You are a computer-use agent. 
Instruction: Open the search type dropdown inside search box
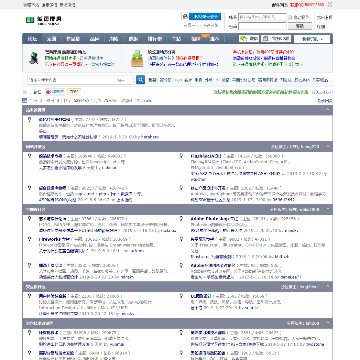tap(121, 80)
